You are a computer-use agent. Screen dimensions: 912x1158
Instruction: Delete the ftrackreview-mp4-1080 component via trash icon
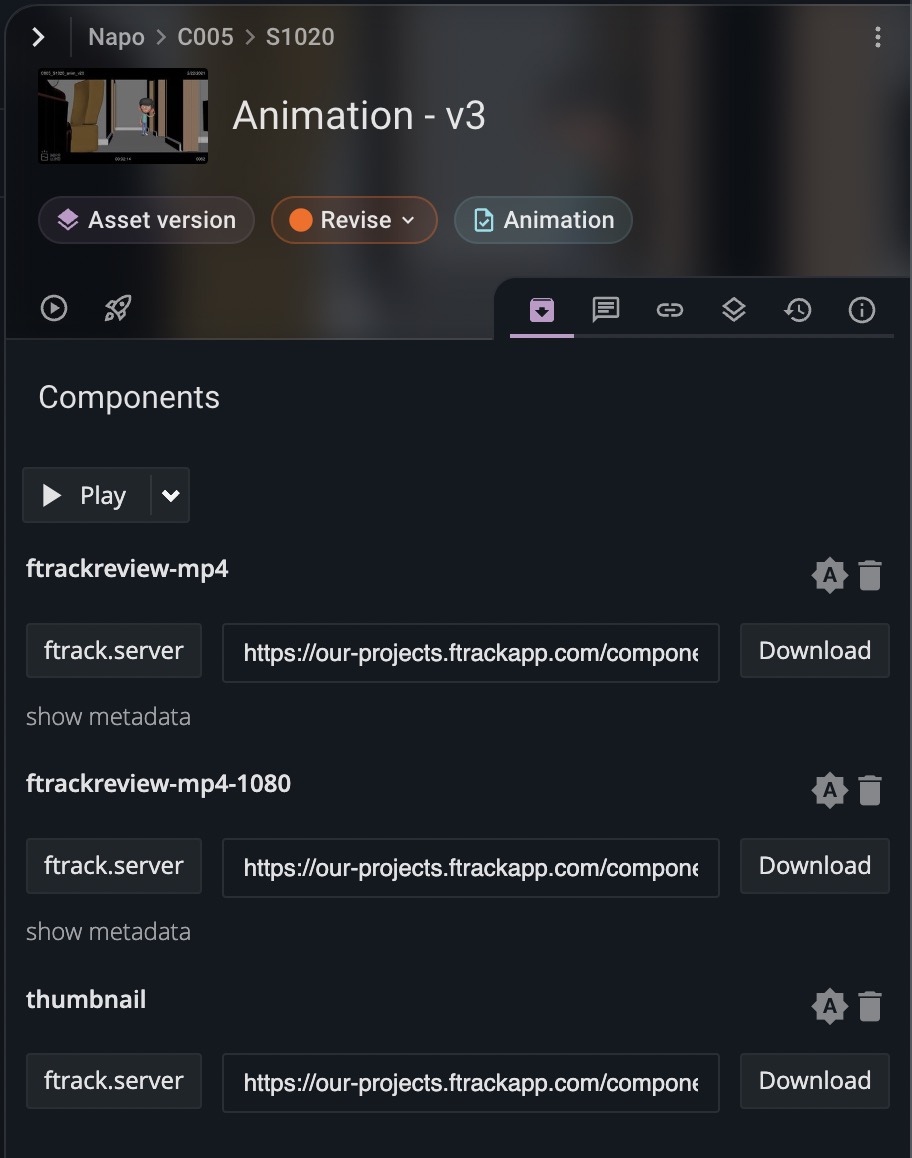869,790
